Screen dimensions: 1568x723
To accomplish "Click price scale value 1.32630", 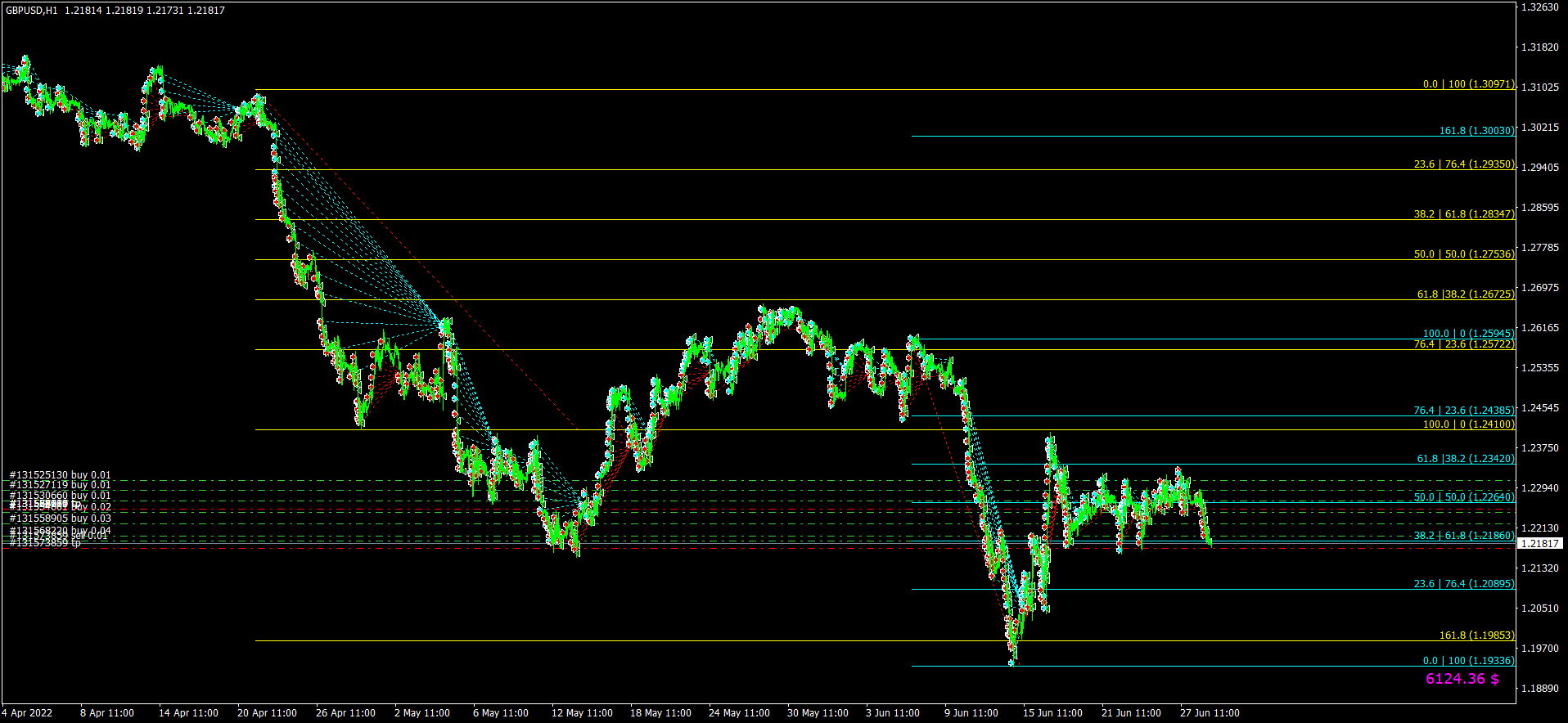I will pyautogui.click(x=1539, y=7).
